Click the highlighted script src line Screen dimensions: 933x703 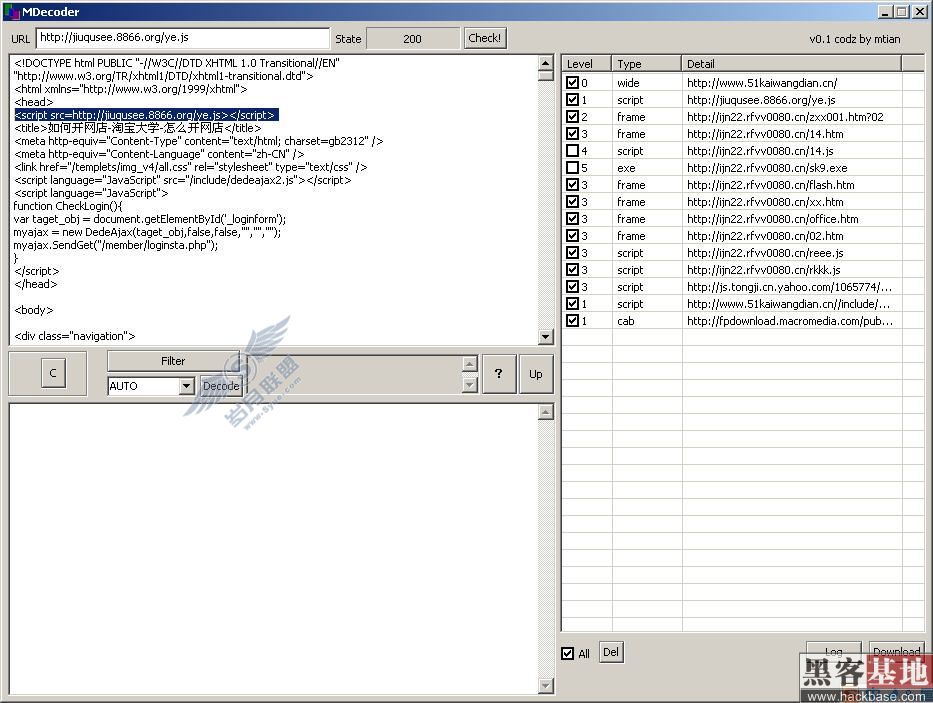(146, 115)
